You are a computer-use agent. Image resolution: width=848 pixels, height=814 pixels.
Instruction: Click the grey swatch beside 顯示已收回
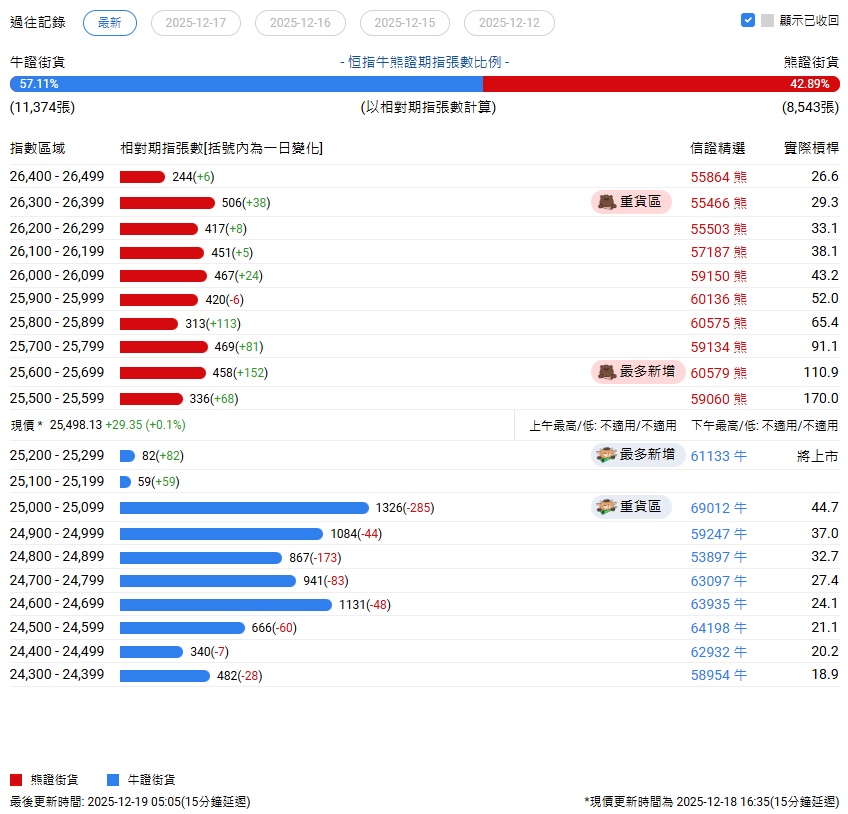click(767, 21)
